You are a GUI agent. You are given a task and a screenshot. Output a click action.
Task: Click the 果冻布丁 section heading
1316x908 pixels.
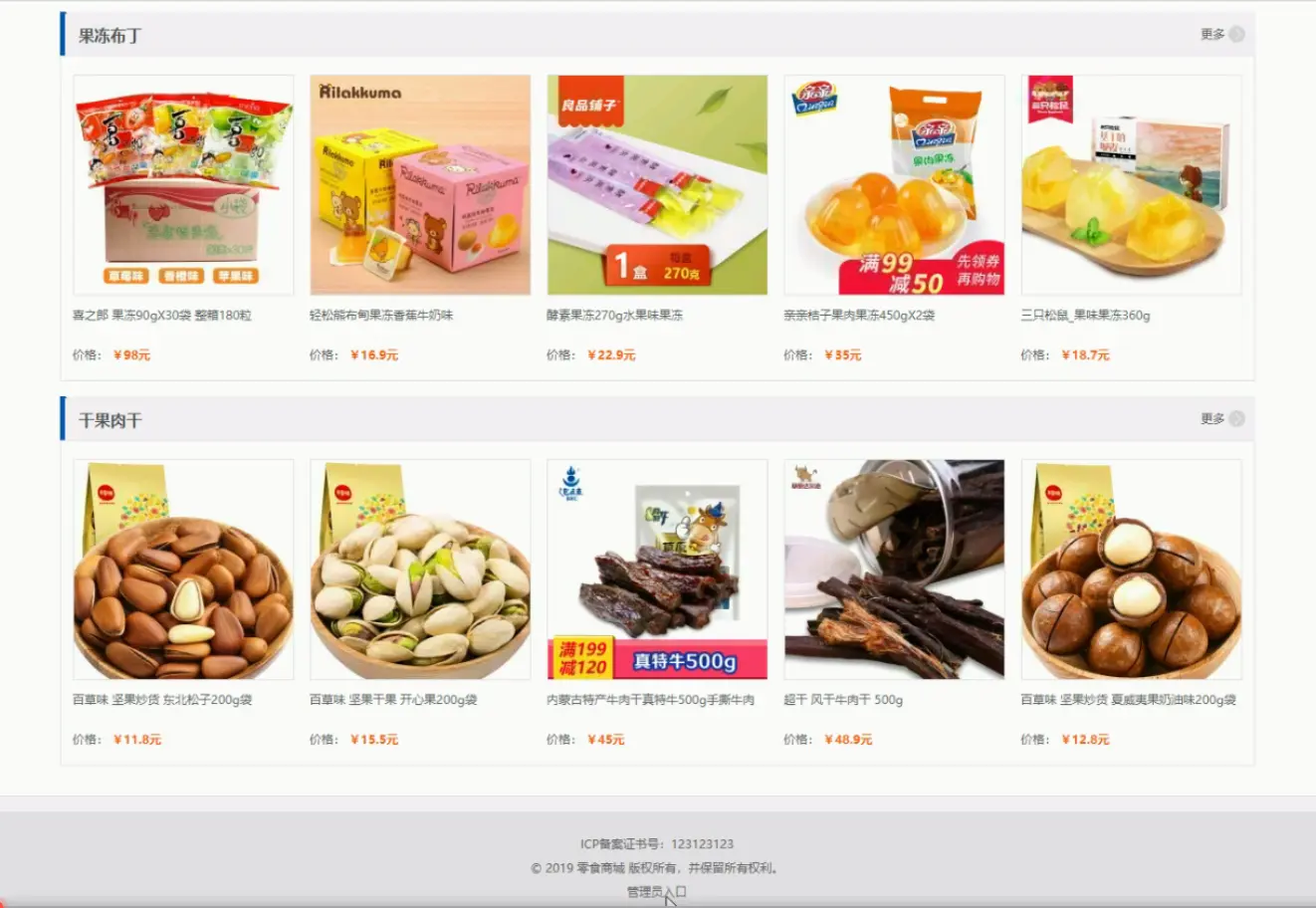[110, 36]
